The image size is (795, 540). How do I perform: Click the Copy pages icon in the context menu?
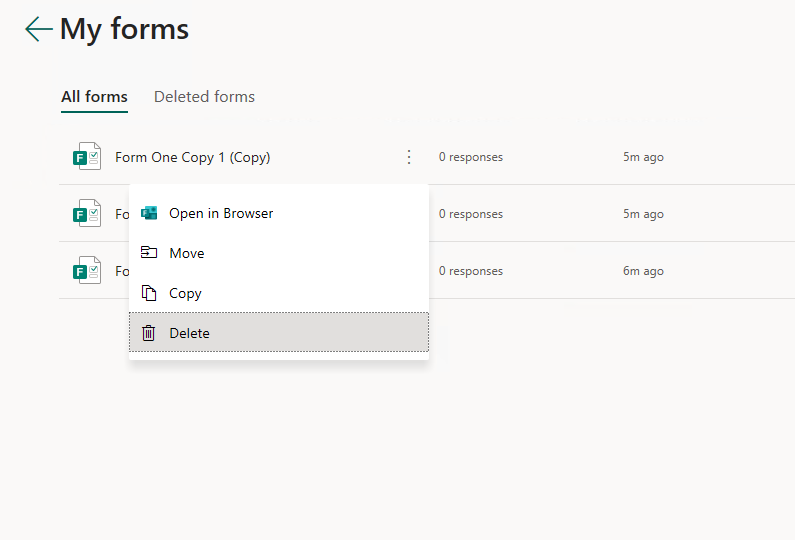point(149,293)
